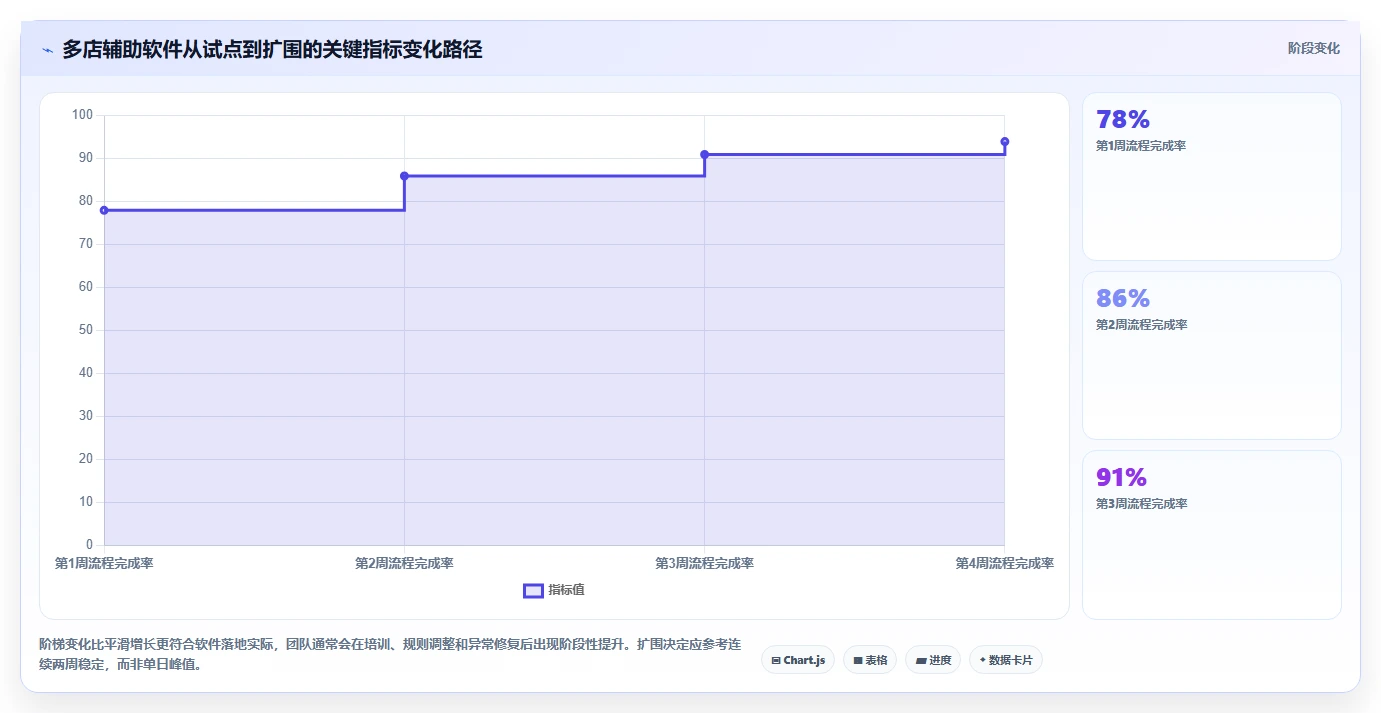Click the x-axis label 第3周流程完成率

pyautogui.click(x=704, y=564)
